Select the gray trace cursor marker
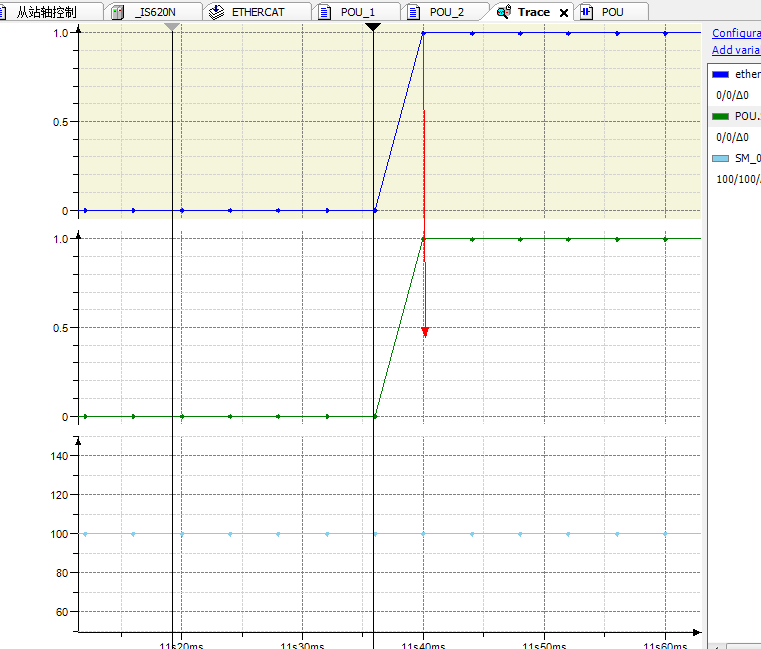This screenshot has height=649, width=761. pos(172,27)
